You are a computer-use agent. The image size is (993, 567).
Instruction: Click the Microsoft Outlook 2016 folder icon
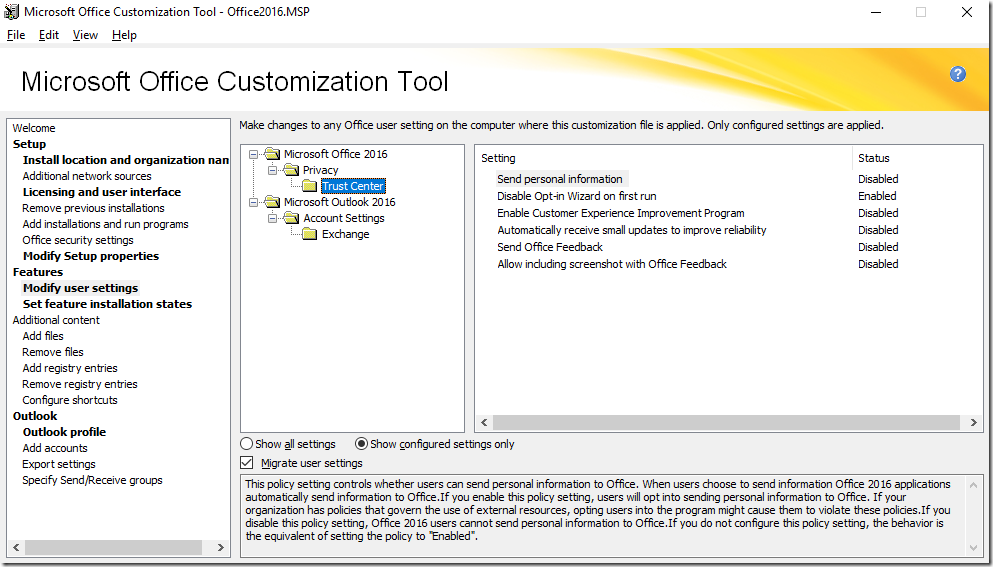point(272,202)
